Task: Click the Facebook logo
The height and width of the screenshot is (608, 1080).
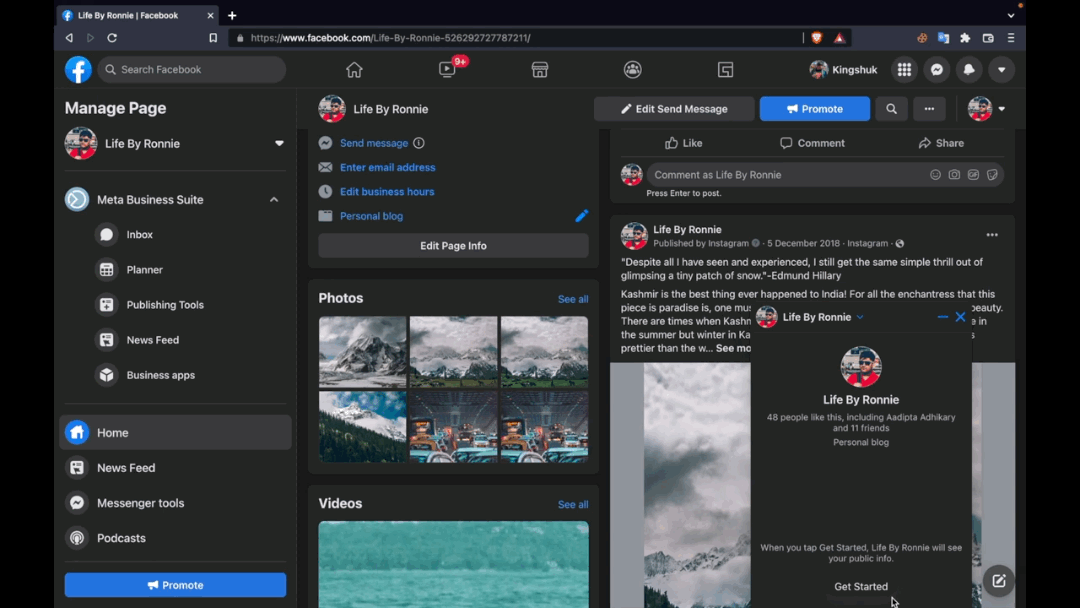Action: point(78,70)
